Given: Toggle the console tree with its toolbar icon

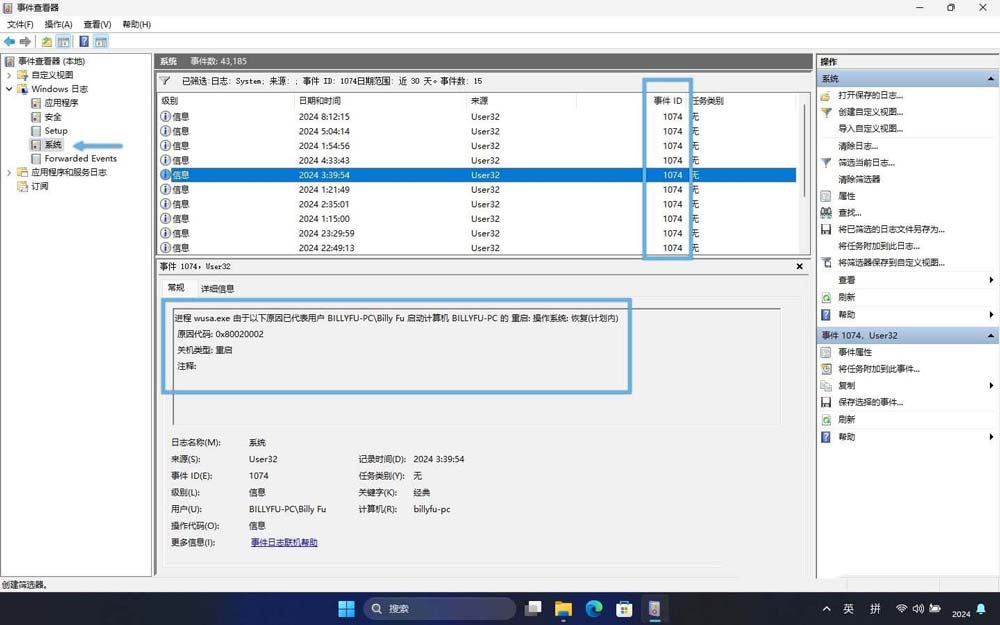Looking at the screenshot, I should (64, 42).
